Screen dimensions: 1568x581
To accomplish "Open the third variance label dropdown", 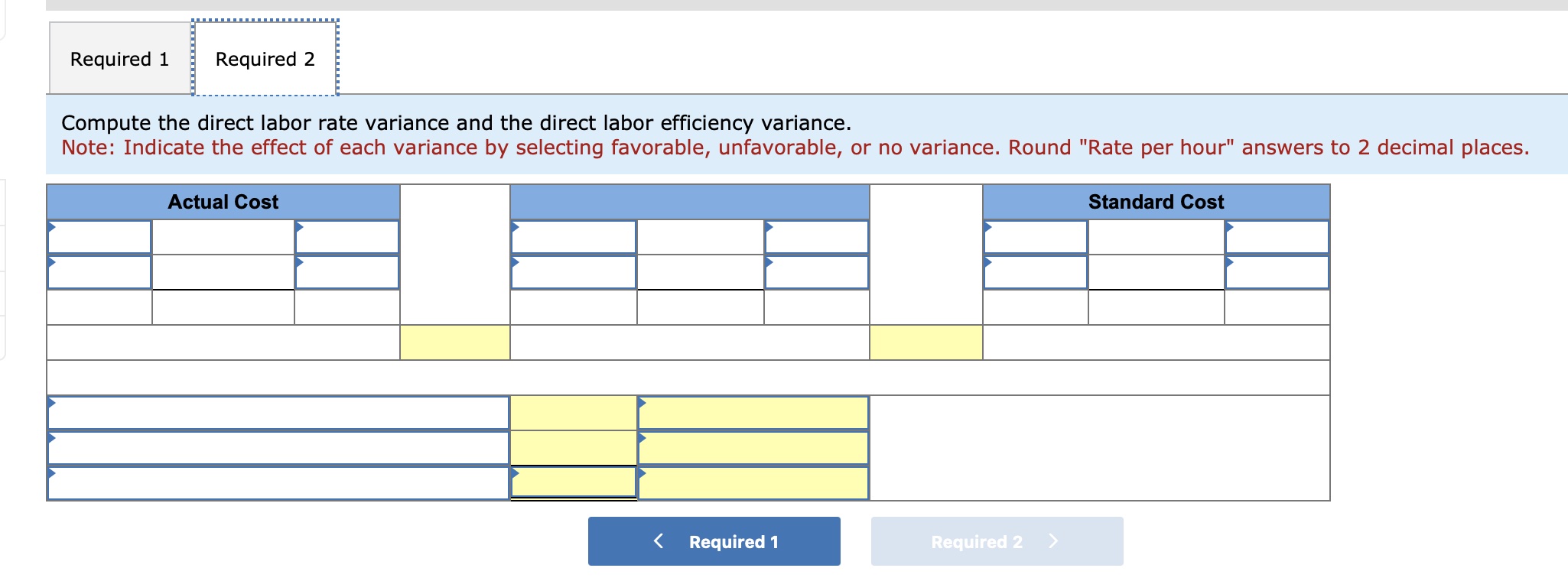I will (x=279, y=482).
